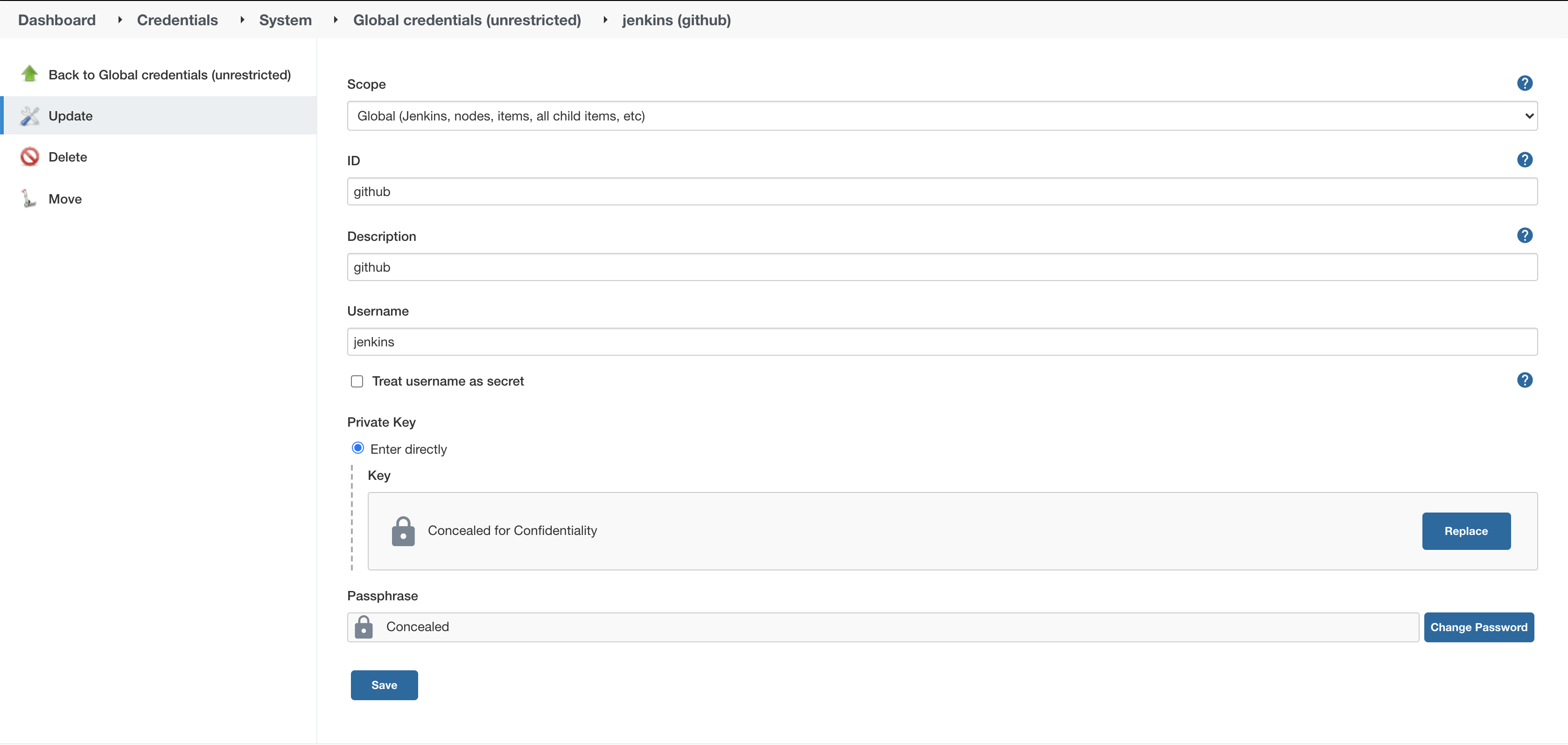Viewport: 1568px width, 745px height.
Task: Click the 'Passphrase' label
Action: point(382,596)
